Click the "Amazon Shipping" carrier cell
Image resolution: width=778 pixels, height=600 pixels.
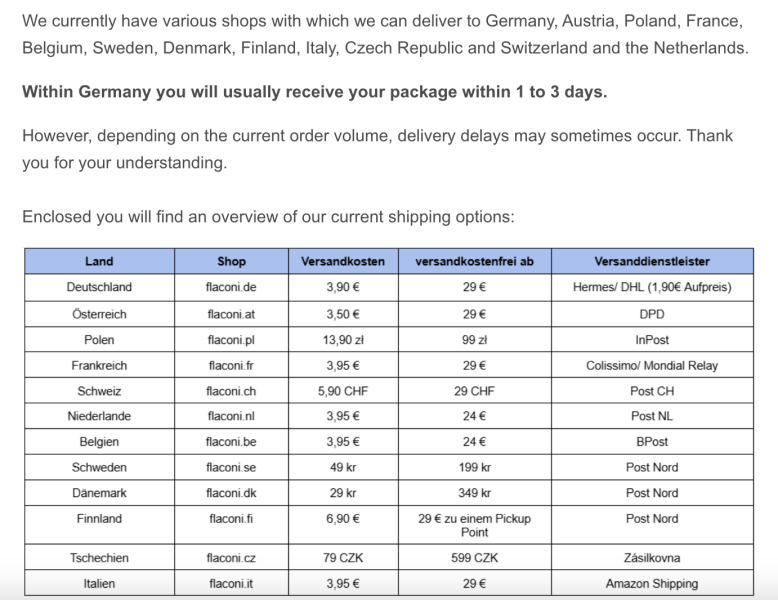coord(652,584)
